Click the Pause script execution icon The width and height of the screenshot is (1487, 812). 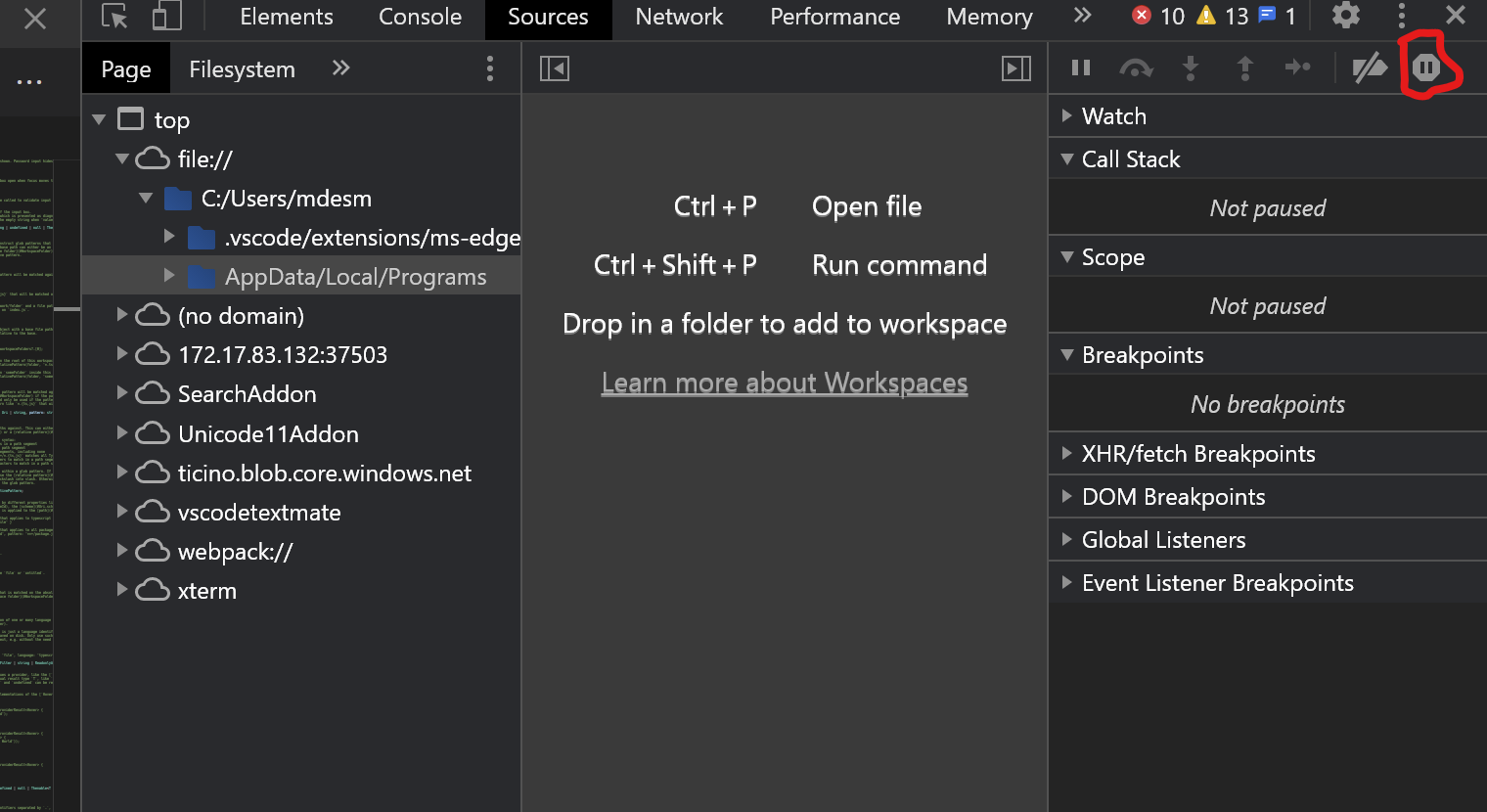pos(1081,68)
